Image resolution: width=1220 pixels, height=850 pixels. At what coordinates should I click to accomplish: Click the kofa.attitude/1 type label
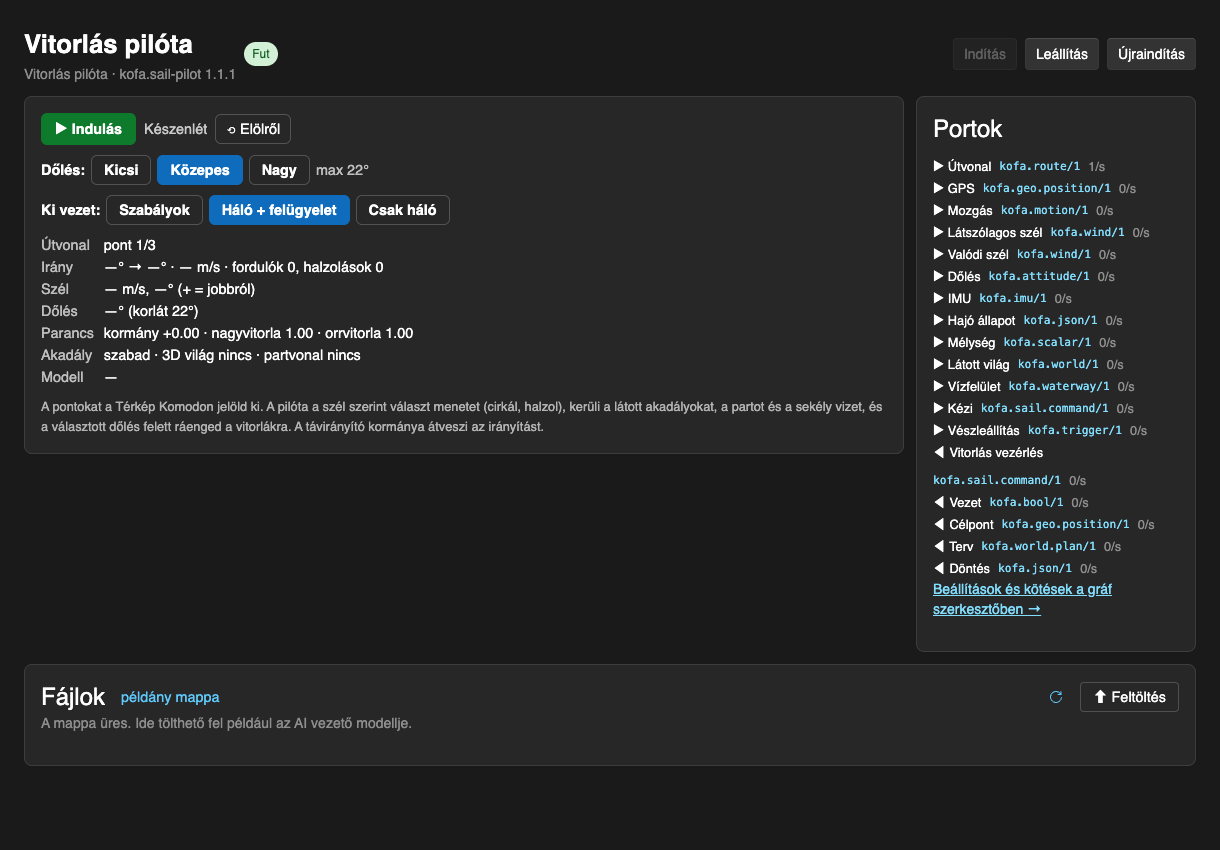(x=1038, y=276)
